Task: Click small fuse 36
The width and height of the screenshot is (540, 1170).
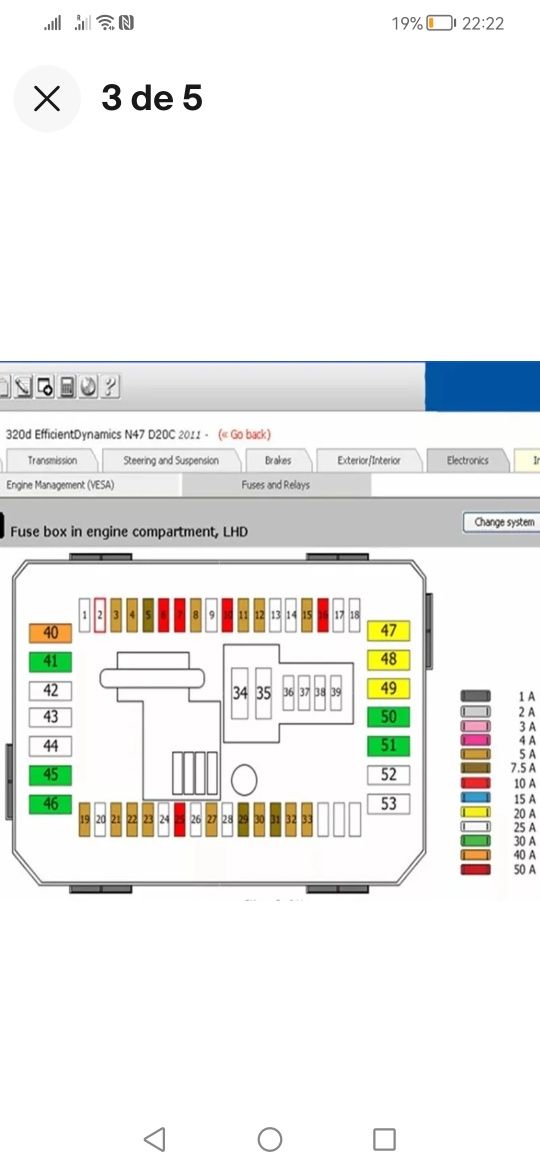Action: tap(288, 692)
